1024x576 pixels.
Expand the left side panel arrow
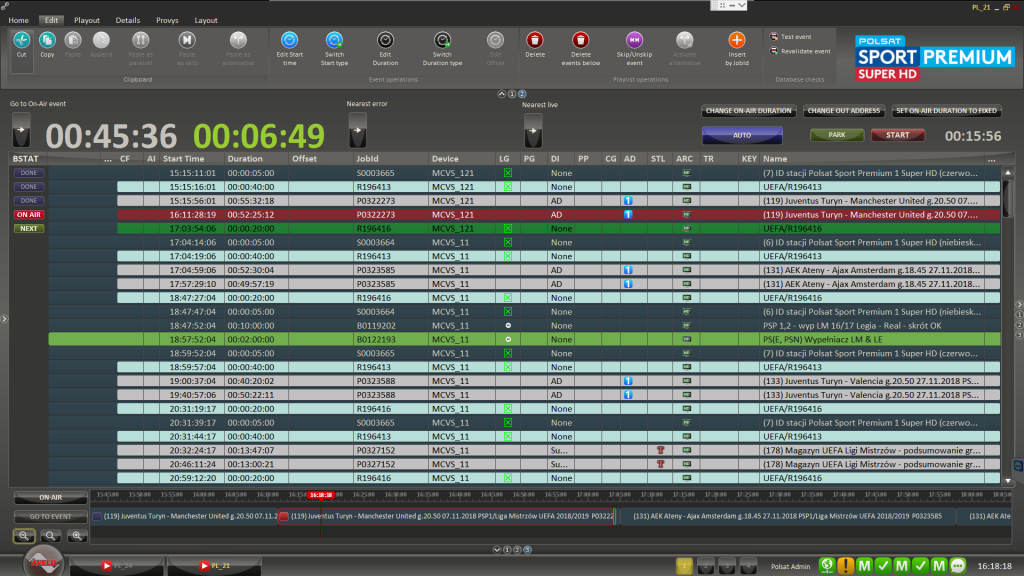[4, 319]
